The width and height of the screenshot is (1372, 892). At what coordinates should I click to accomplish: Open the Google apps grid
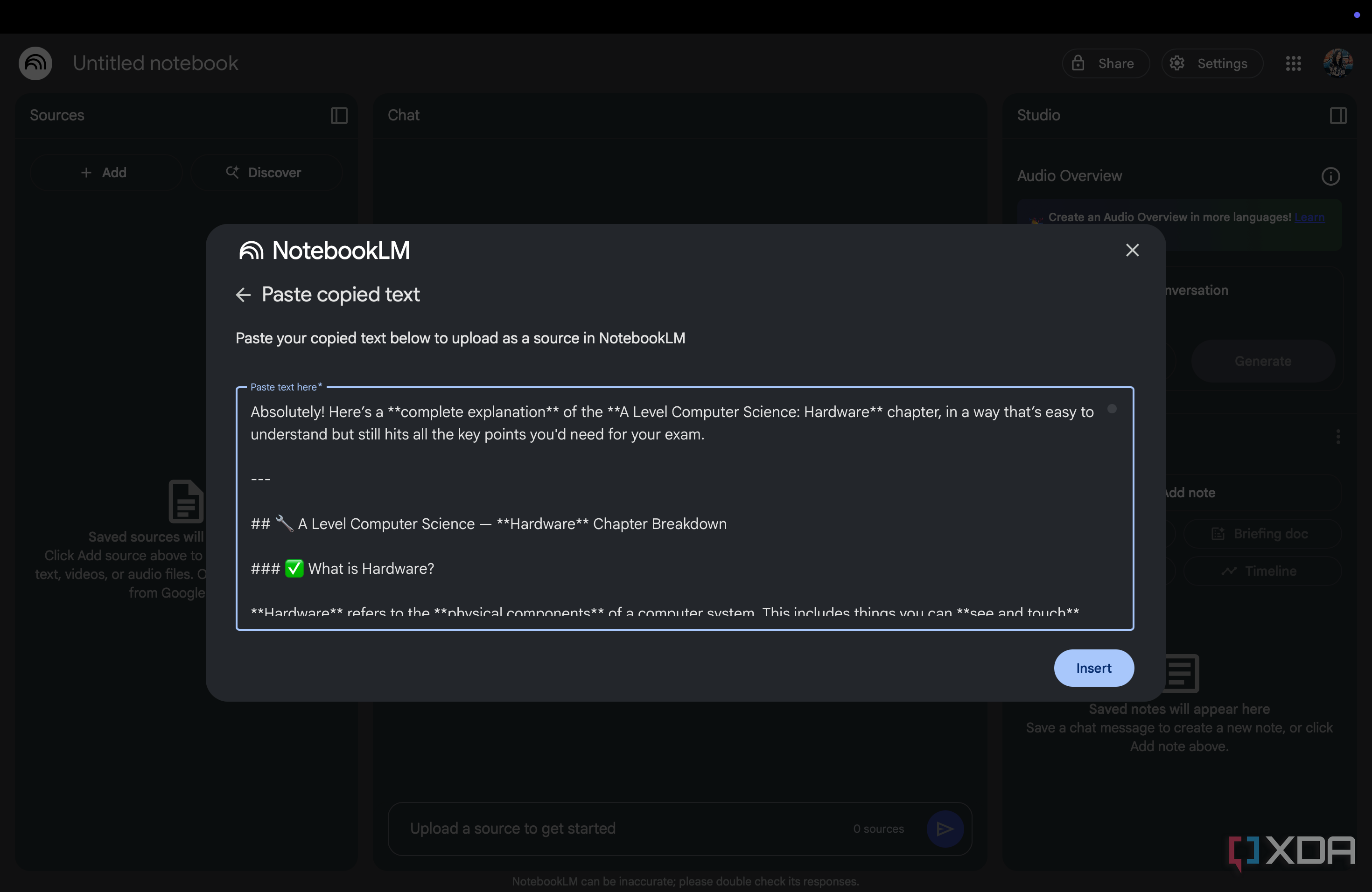(x=1293, y=63)
